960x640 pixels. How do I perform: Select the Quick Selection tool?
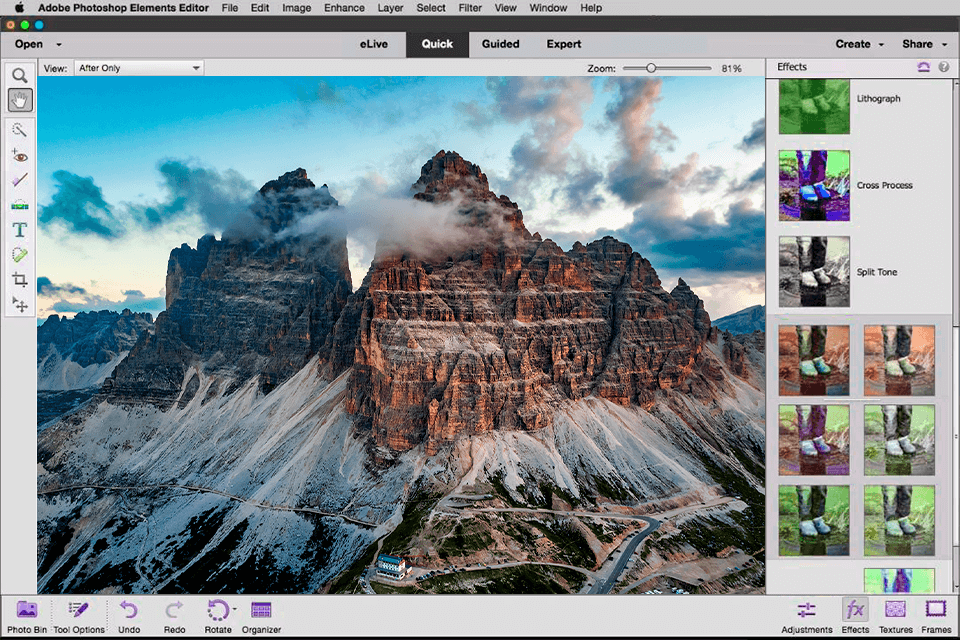point(20,130)
